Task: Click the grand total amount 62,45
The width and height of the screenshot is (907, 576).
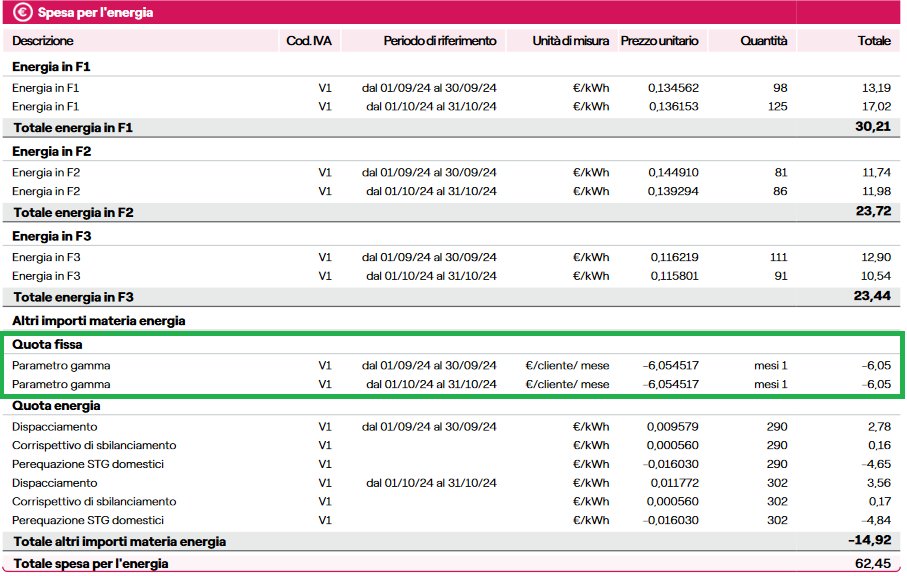Action: (x=872, y=564)
